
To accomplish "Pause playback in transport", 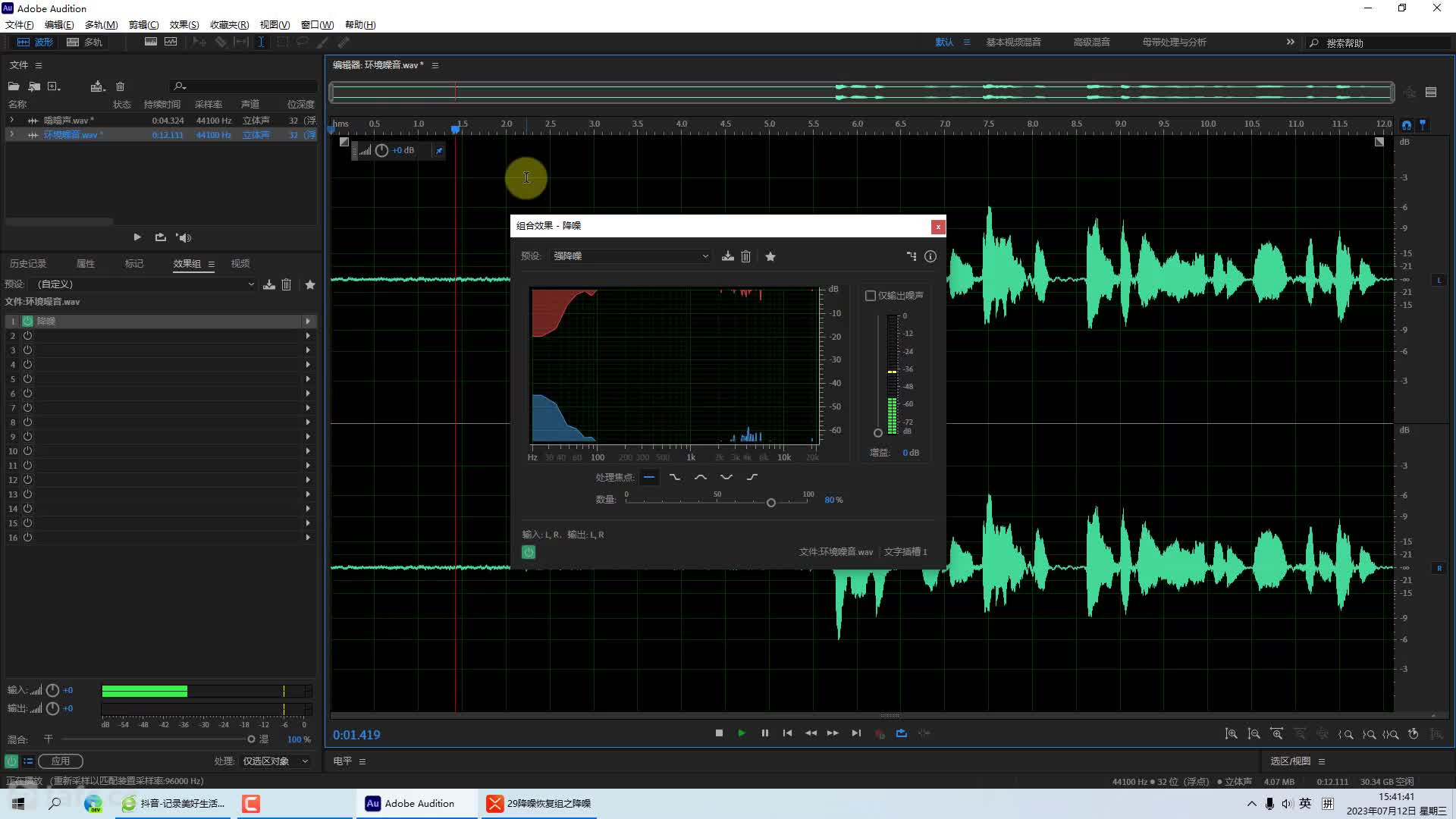I will [x=764, y=733].
